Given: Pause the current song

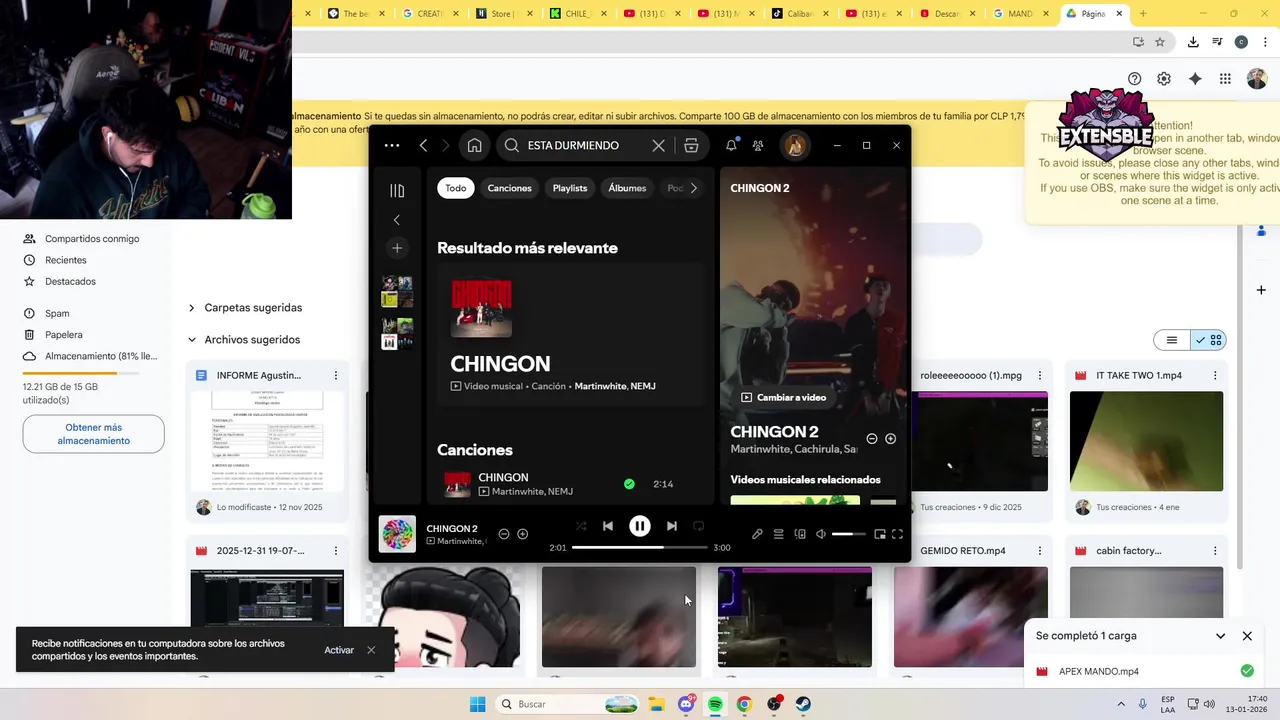Looking at the screenshot, I should click(640, 526).
